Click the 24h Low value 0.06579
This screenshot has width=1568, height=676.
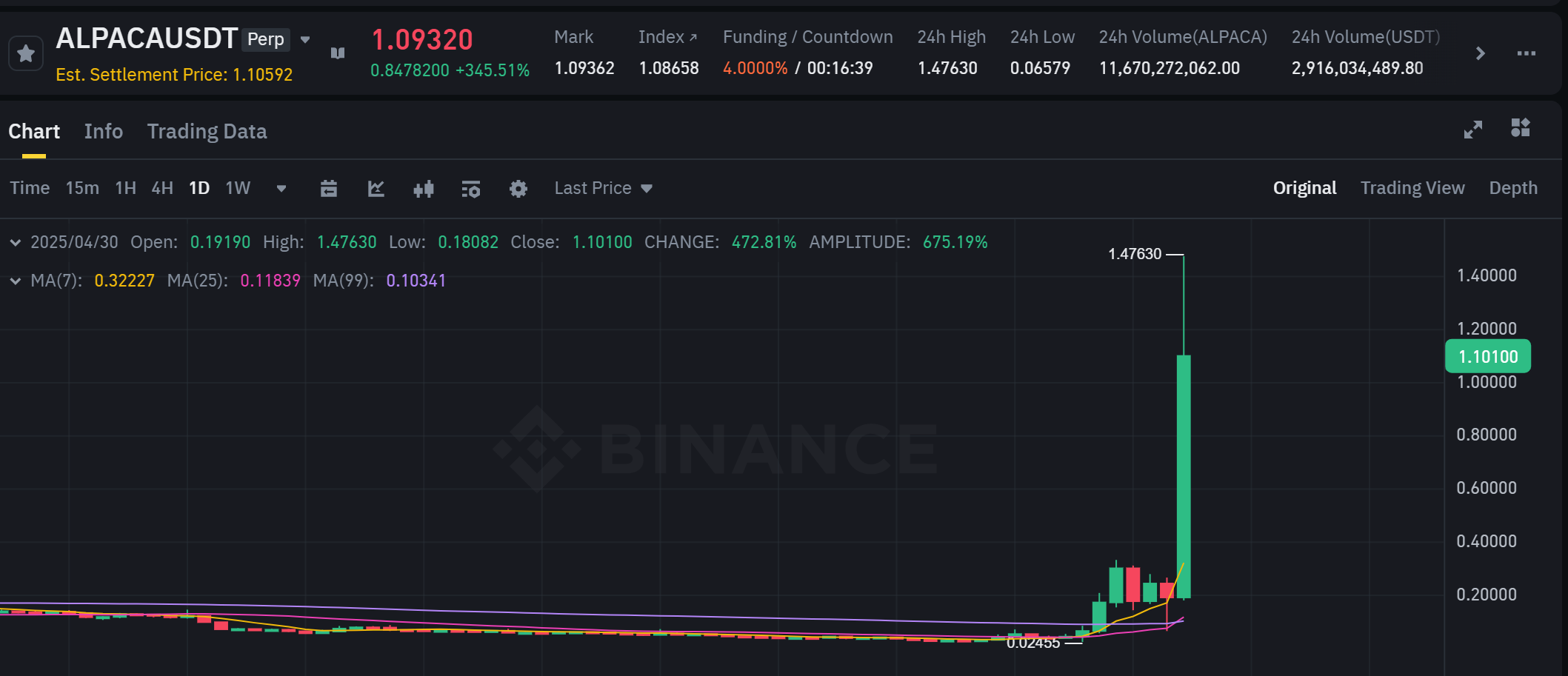point(1040,68)
